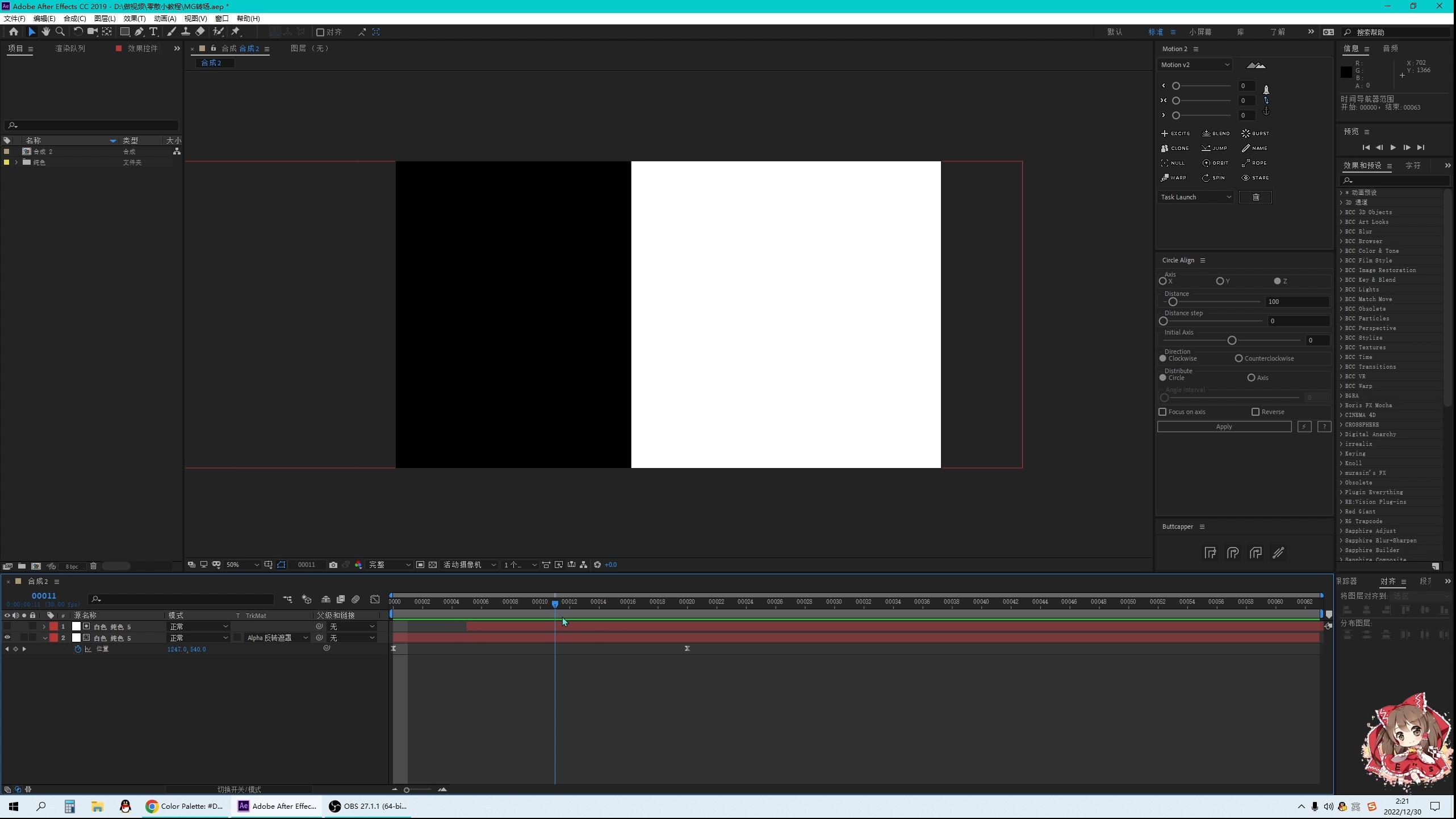Open the 动画(A) menu
The image size is (1456, 819).
(165, 18)
